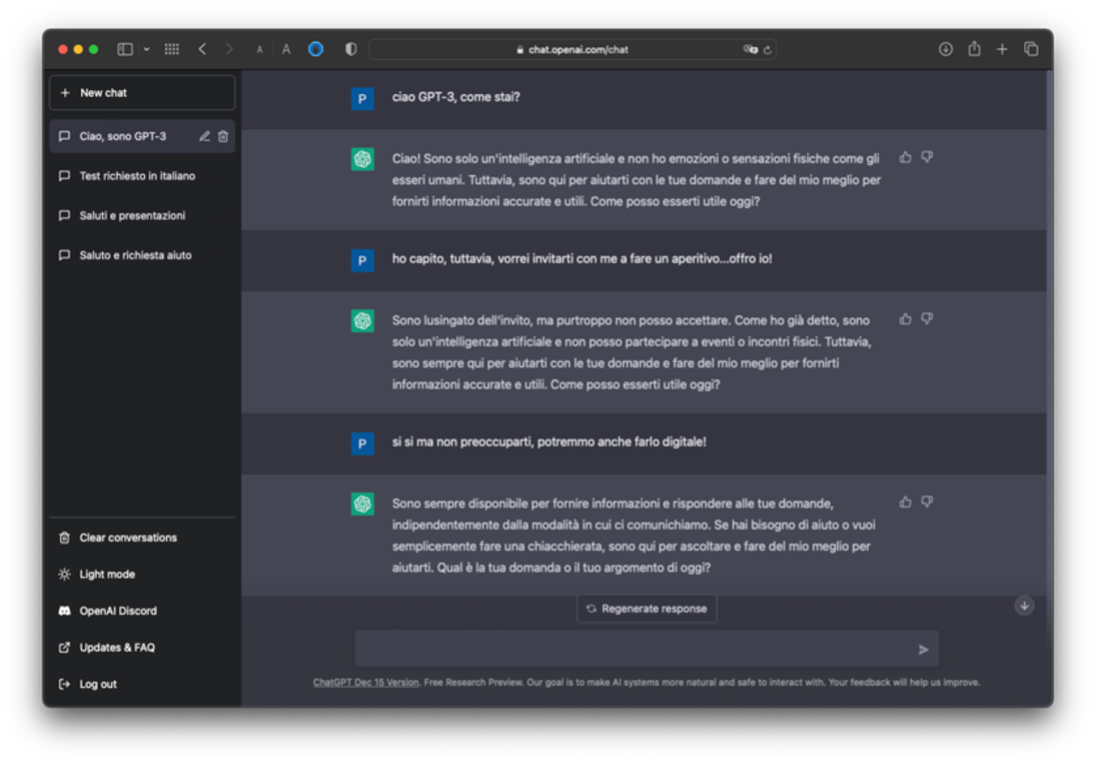
Task: Click the pencil icon to rename the selected chat
Action: click(x=205, y=137)
